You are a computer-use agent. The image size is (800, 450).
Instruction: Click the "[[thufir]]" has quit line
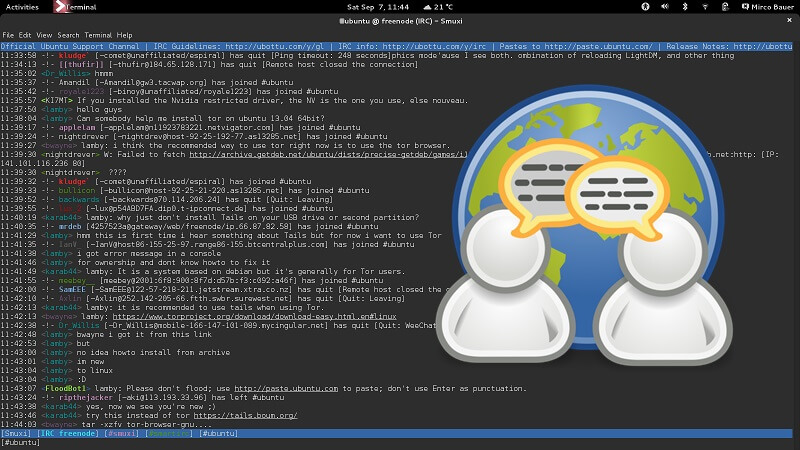click(x=209, y=65)
